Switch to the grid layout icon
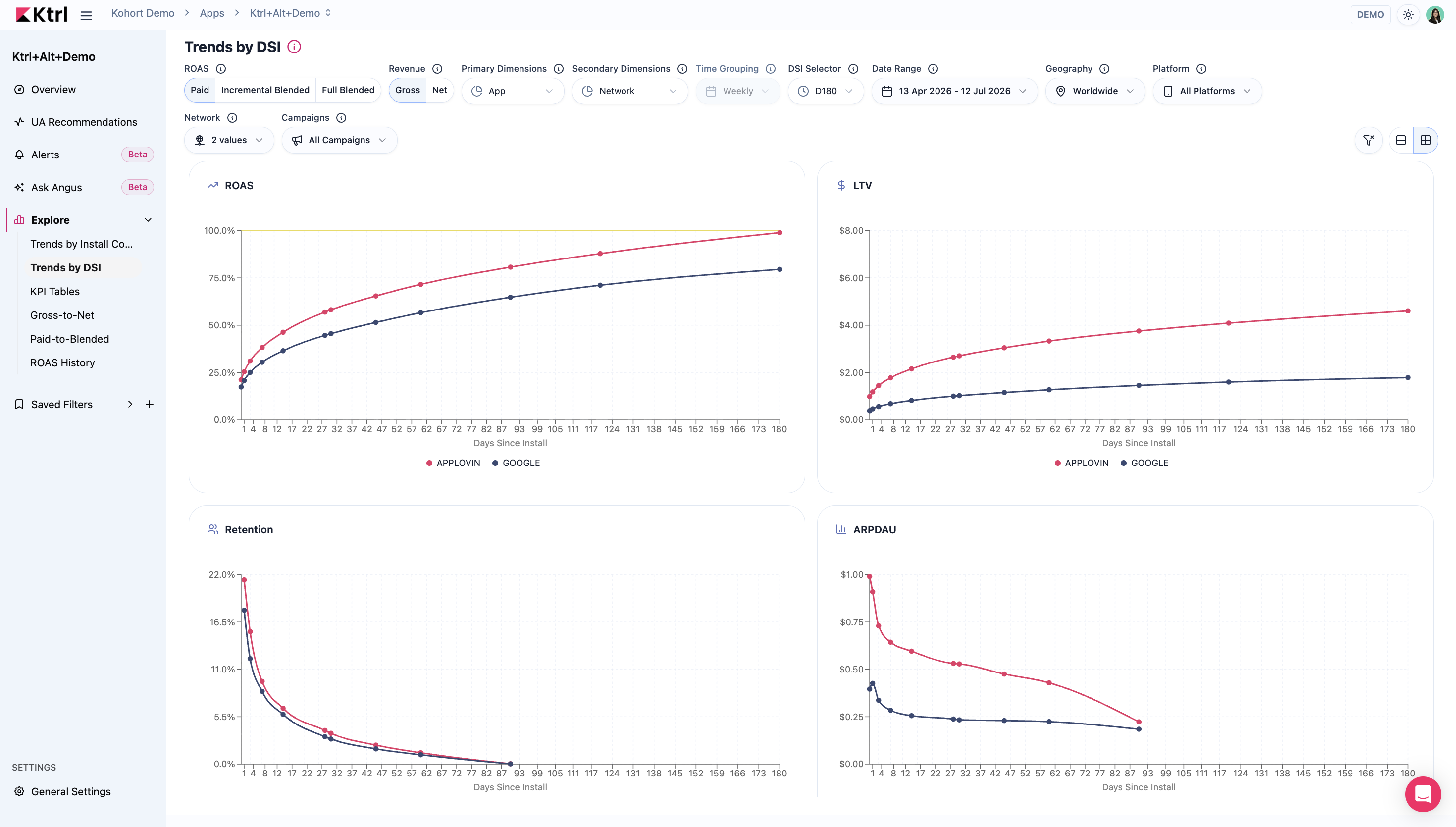 (x=1426, y=140)
